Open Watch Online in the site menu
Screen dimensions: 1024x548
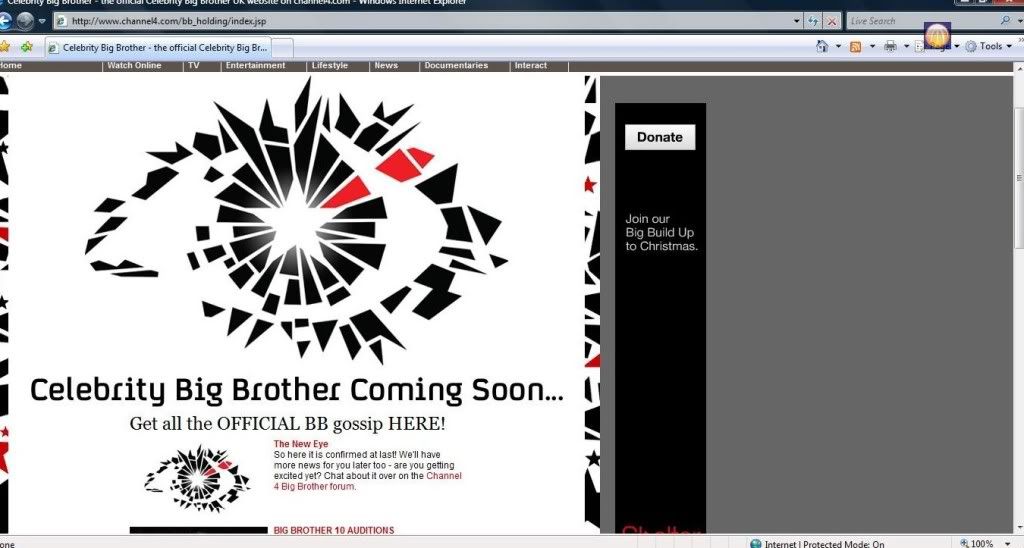click(x=134, y=65)
